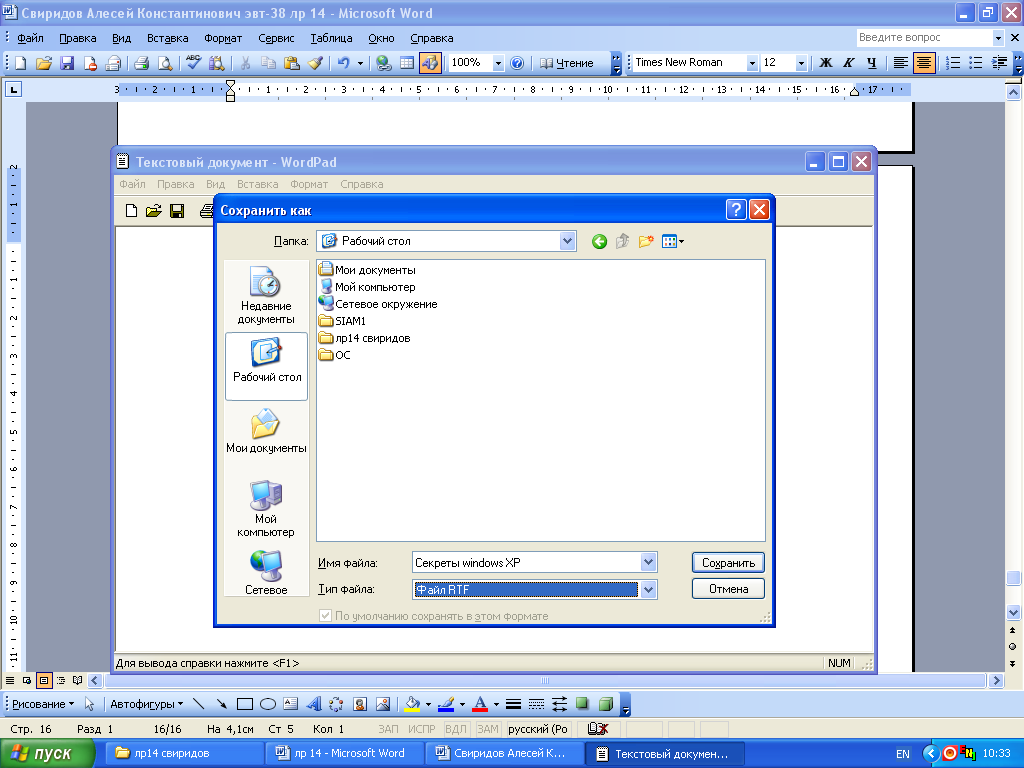This screenshot has height=768, width=1024.
Task: Expand Имя файла dropdown arrow
Action: pyautogui.click(x=648, y=562)
